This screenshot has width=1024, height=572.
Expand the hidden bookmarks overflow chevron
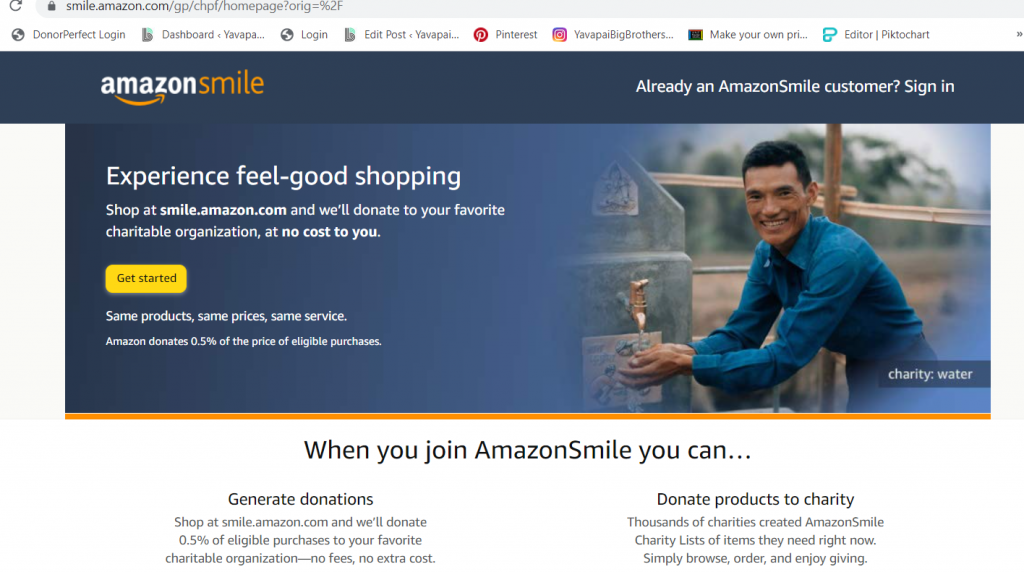[x=1019, y=35]
